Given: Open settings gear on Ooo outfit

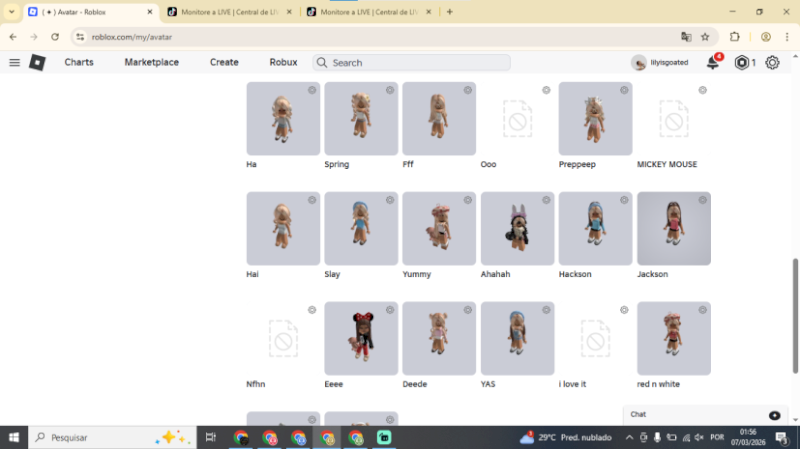Looking at the screenshot, I should (546, 90).
